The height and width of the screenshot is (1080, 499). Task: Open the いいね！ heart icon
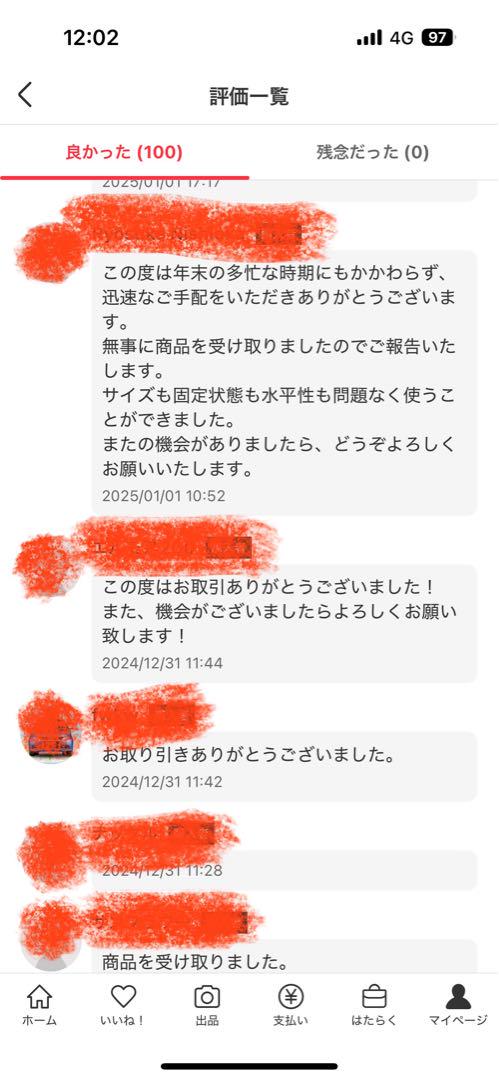(x=123, y=996)
